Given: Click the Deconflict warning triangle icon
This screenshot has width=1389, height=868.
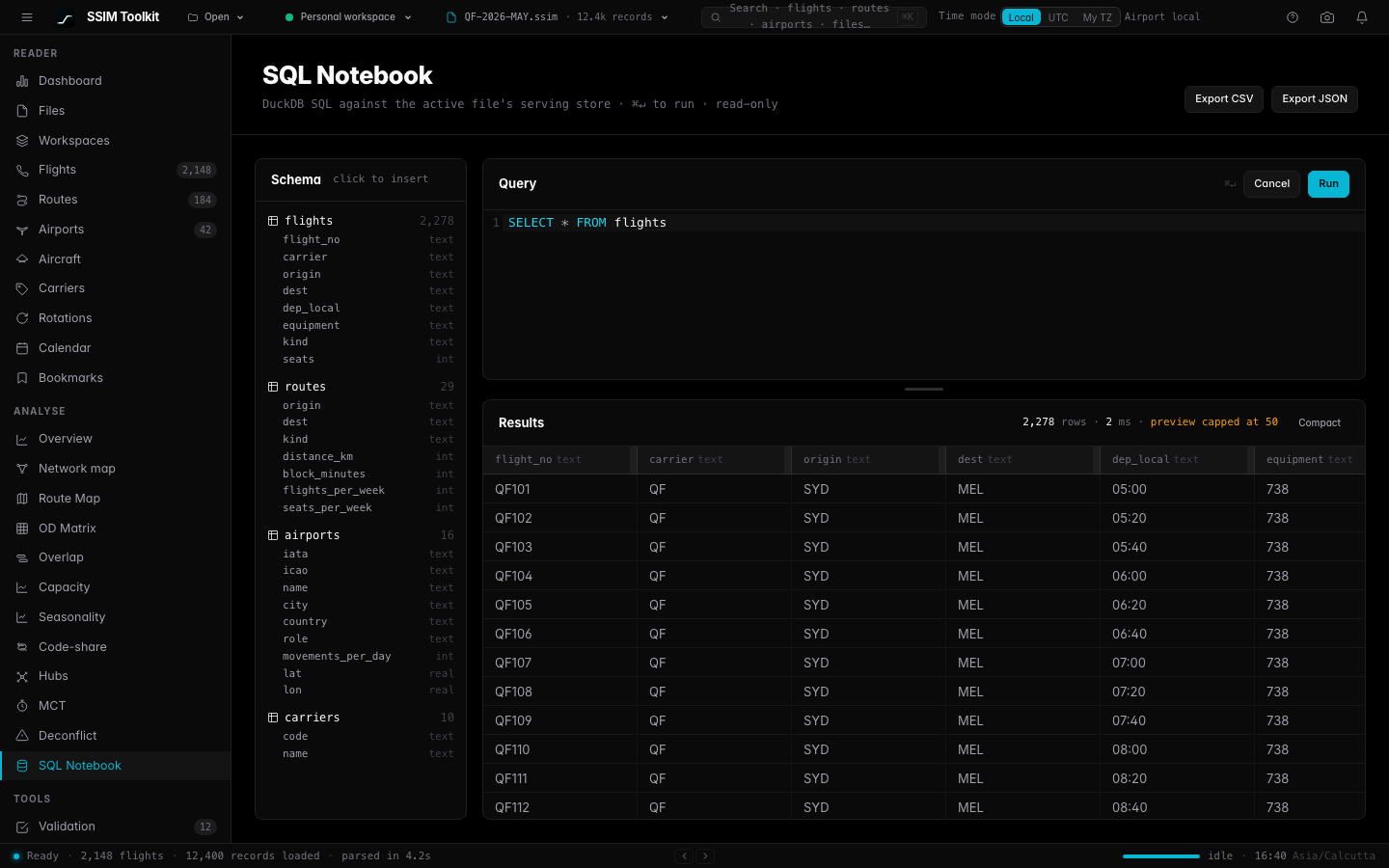Looking at the screenshot, I should tap(22, 736).
